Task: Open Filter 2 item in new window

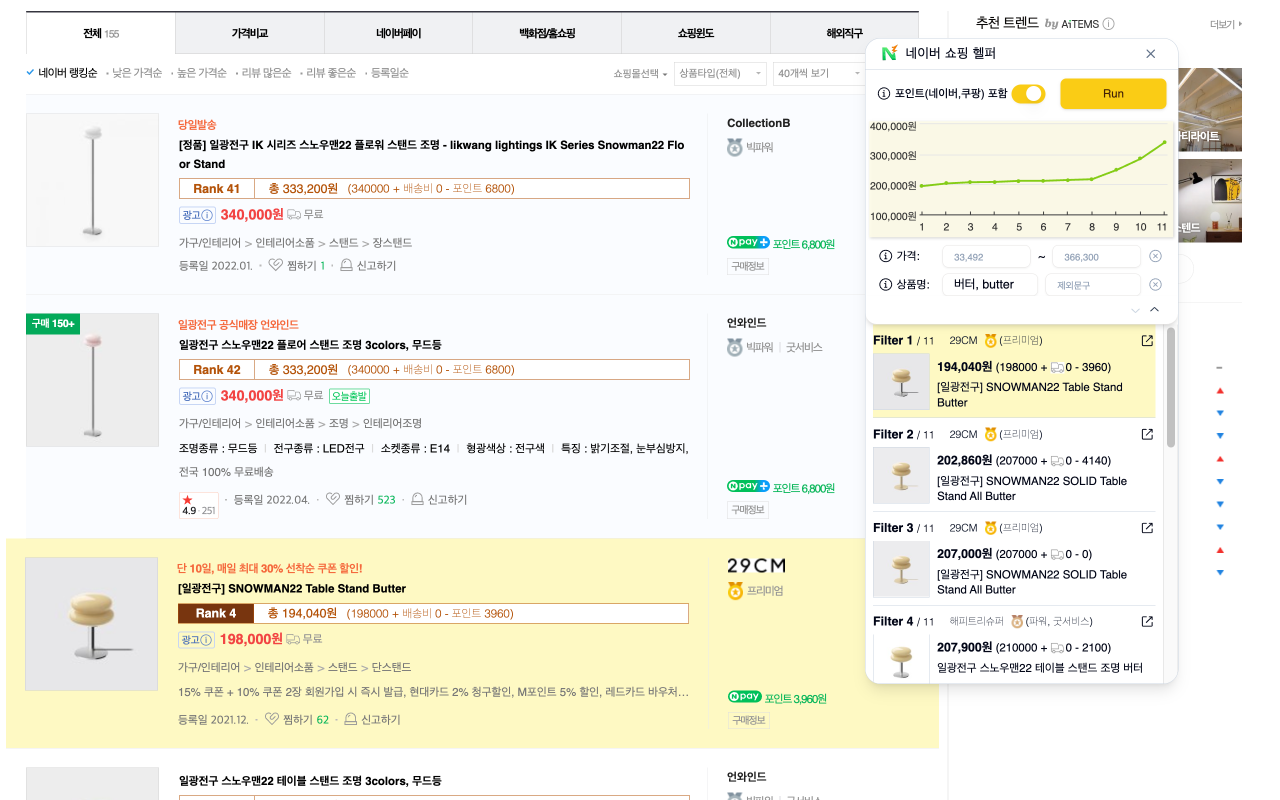Action: [x=1147, y=435]
